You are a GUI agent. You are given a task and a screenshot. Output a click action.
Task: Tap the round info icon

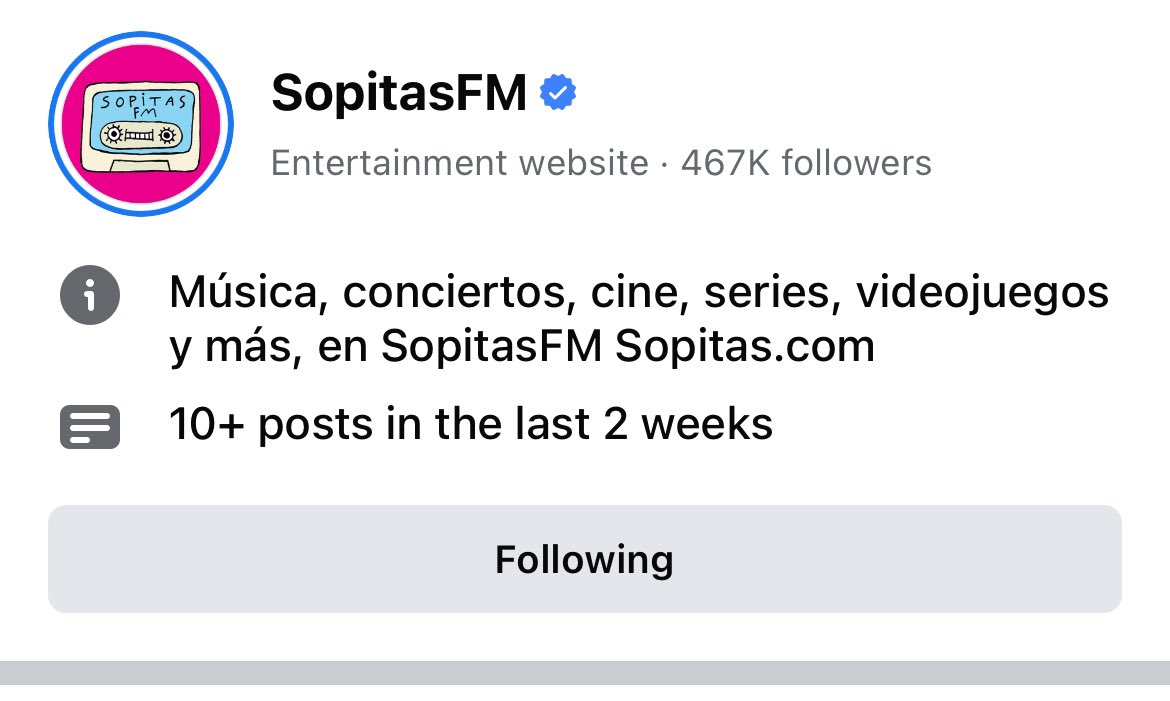click(x=90, y=295)
